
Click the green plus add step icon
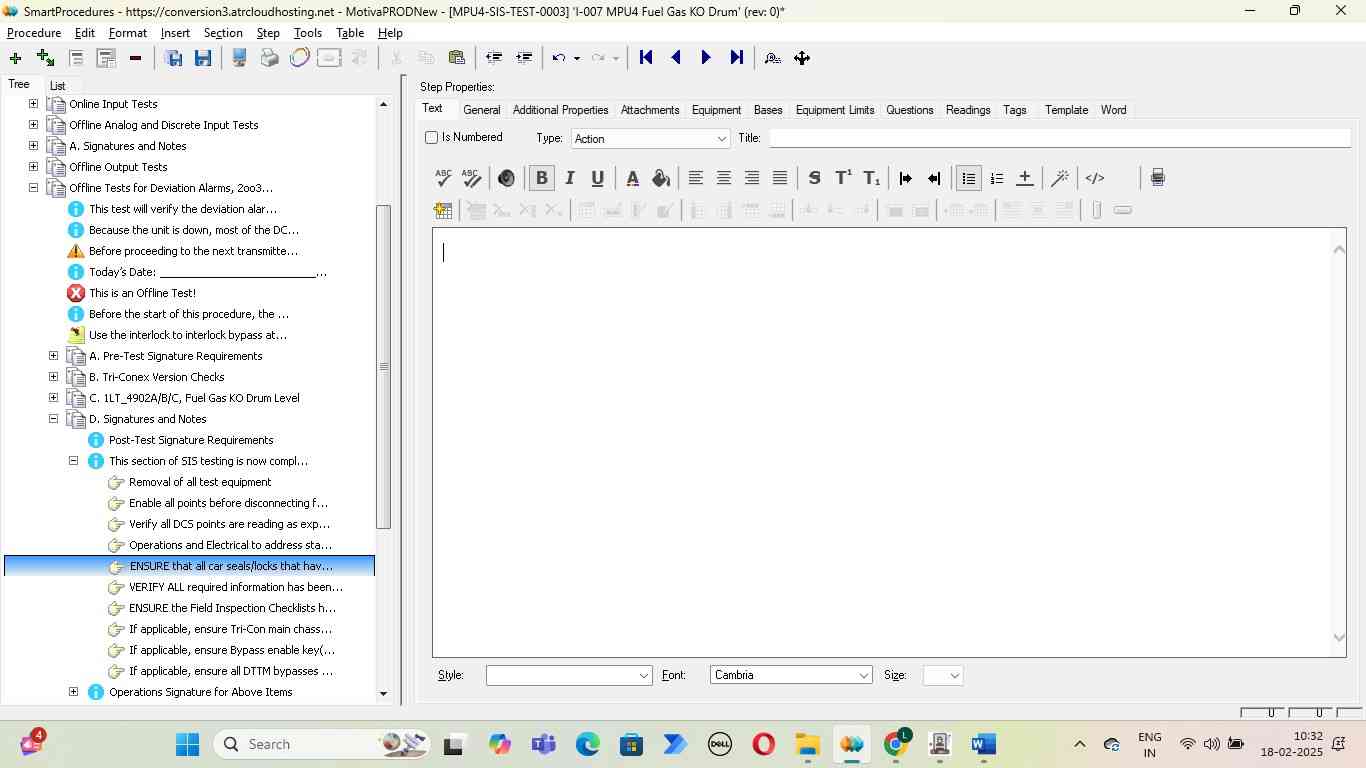[x=15, y=58]
